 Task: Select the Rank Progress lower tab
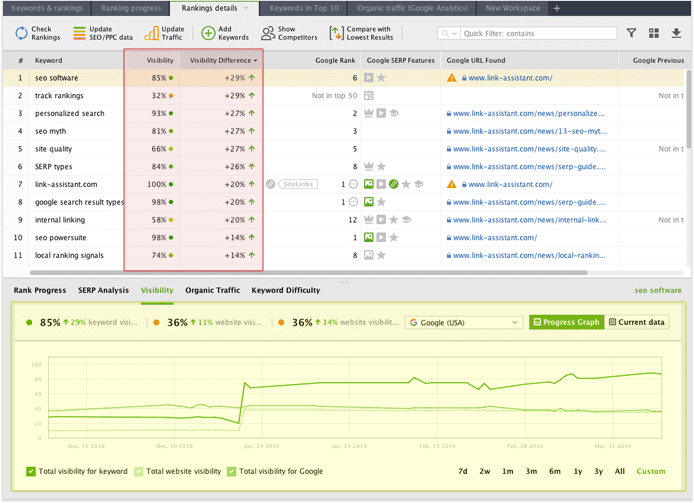(40, 290)
